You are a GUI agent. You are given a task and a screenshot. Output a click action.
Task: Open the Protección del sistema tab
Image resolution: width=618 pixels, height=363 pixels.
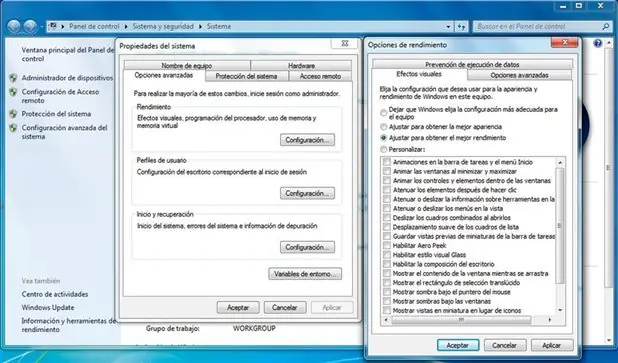247,76
